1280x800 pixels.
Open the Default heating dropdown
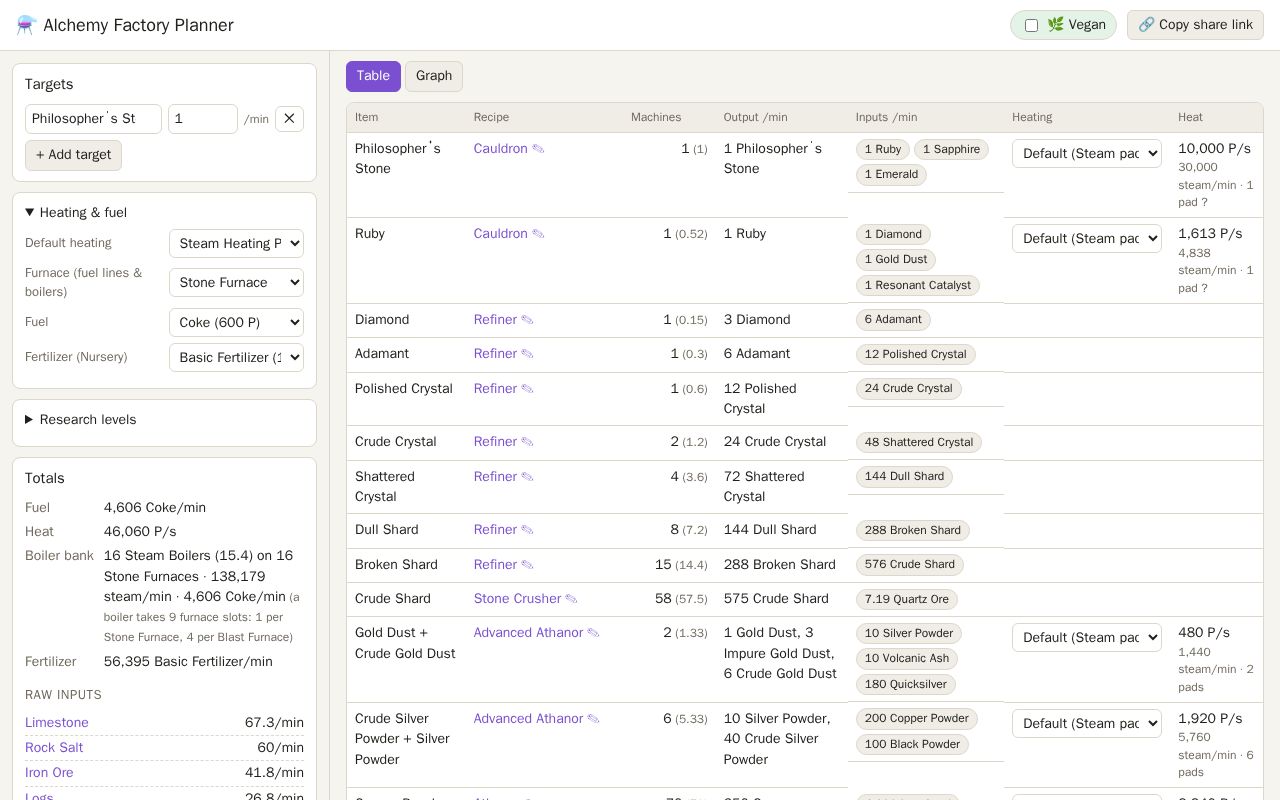236,243
